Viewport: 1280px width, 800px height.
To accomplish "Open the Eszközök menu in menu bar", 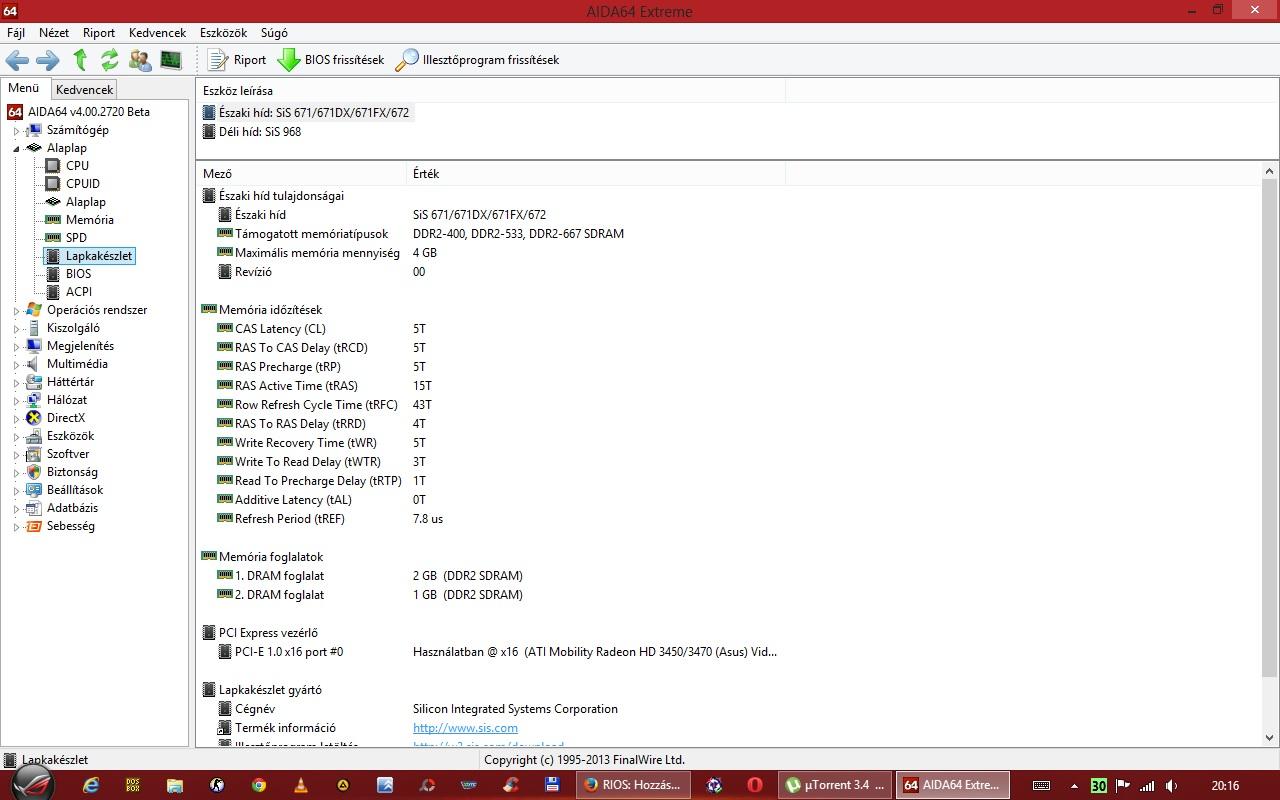I will click(223, 33).
